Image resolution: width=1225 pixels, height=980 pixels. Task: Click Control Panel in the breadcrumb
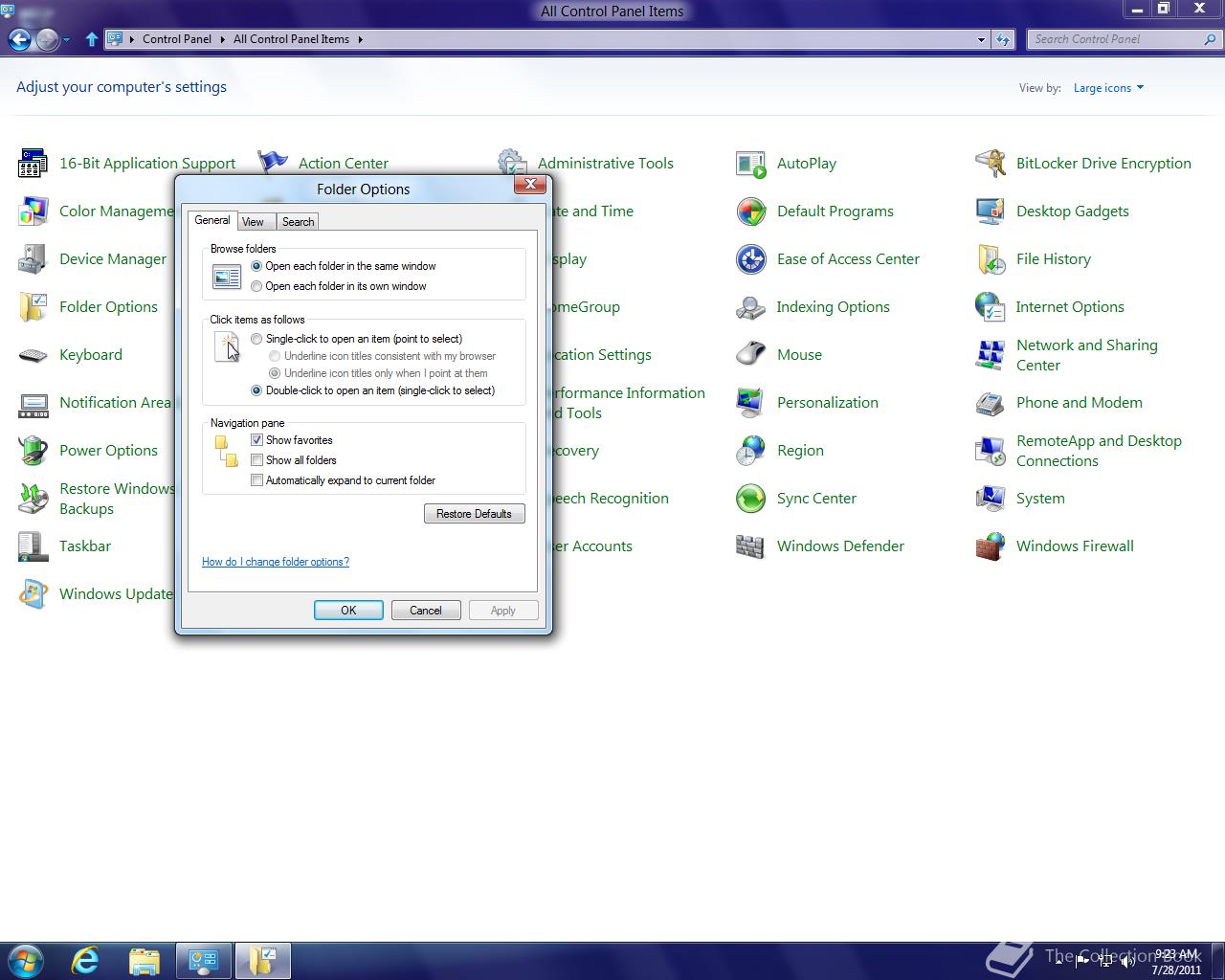click(x=177, y=39)
